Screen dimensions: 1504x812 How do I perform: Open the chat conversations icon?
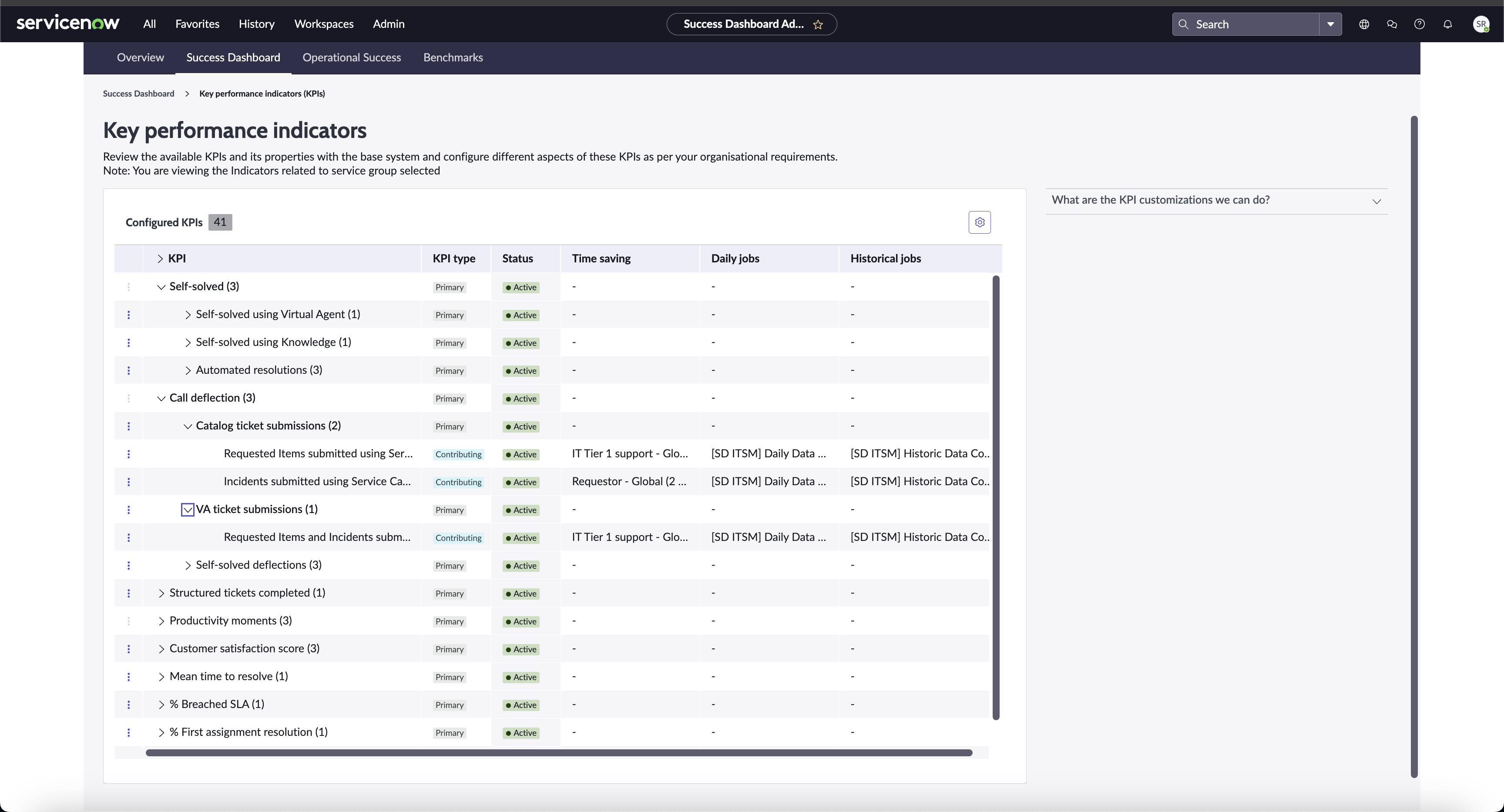[x=1392, y=24]
